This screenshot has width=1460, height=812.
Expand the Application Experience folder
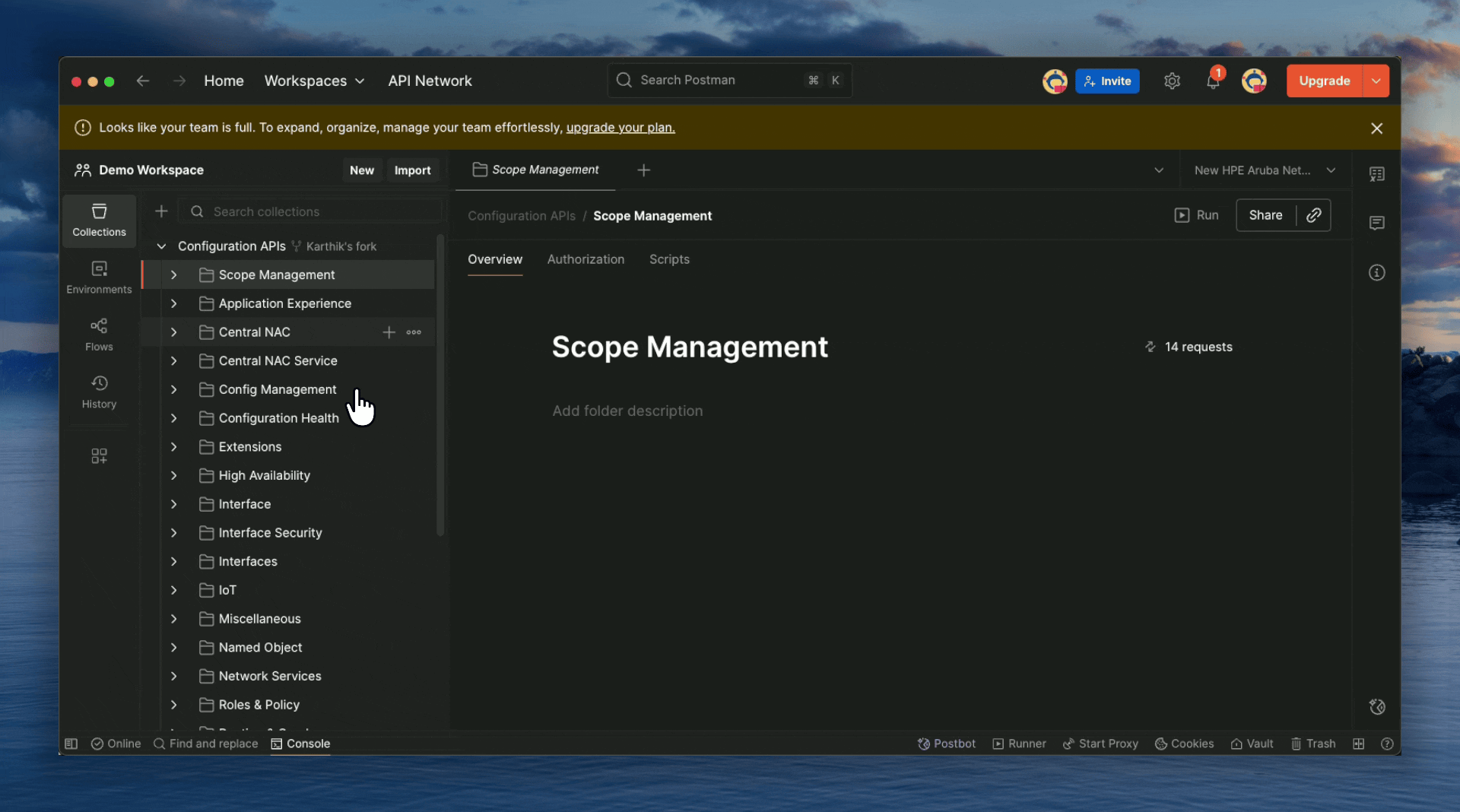(174, 303)
